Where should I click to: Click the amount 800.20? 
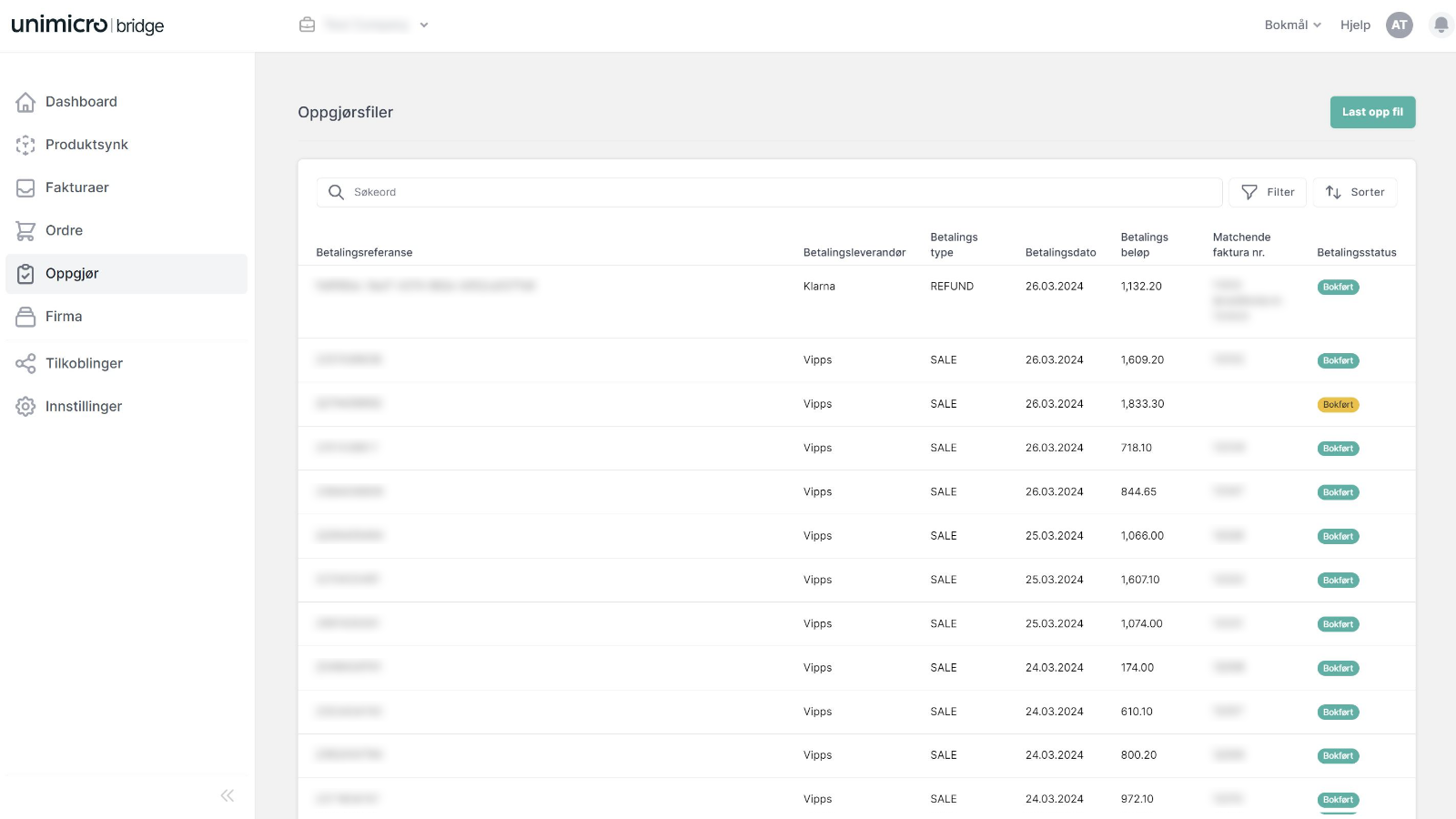1138,755
